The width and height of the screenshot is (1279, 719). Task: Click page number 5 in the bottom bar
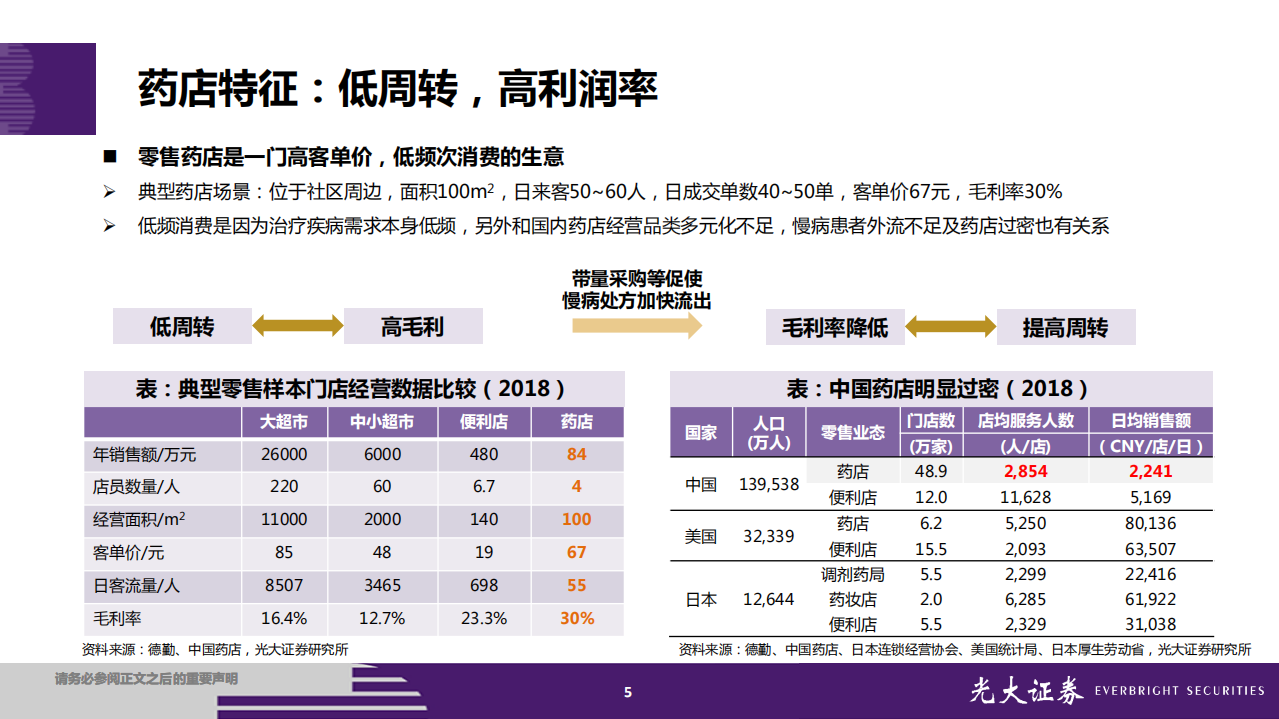tap(627, 690)
